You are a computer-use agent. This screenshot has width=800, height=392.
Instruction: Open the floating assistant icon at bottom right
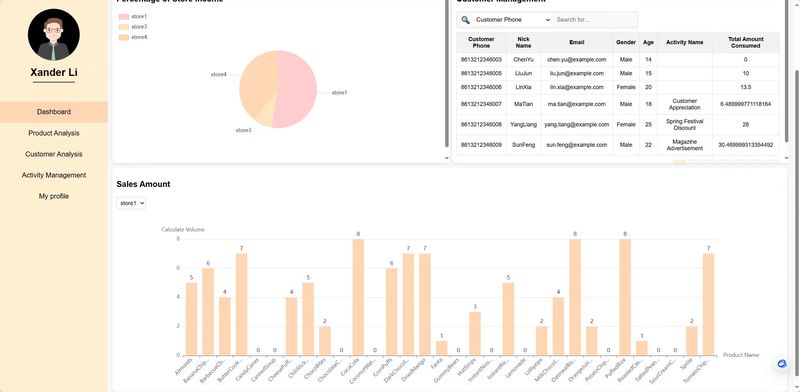[782, 363]
